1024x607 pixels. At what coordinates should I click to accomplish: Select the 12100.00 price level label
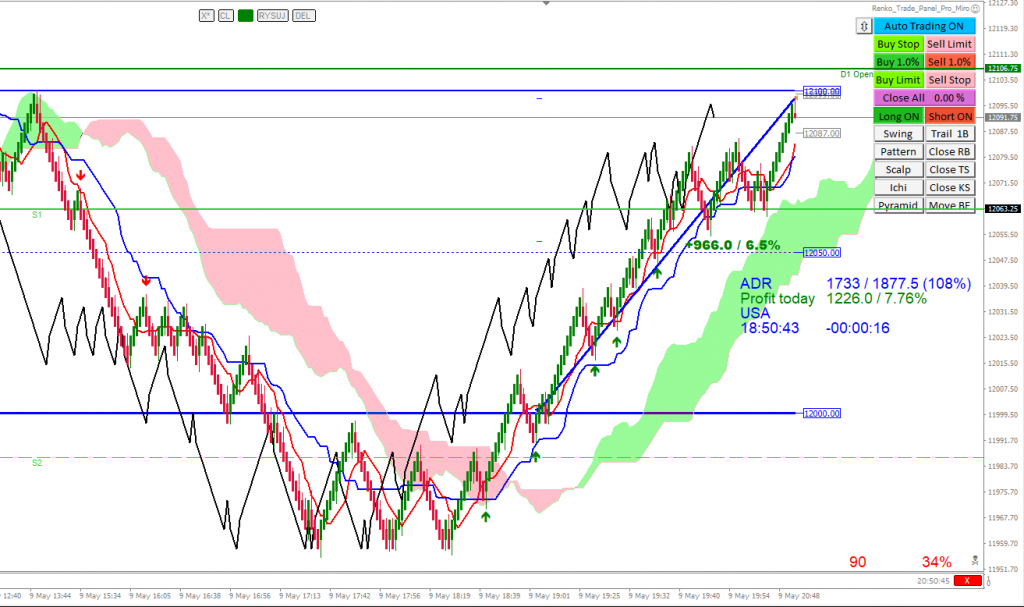pos(822,91)
